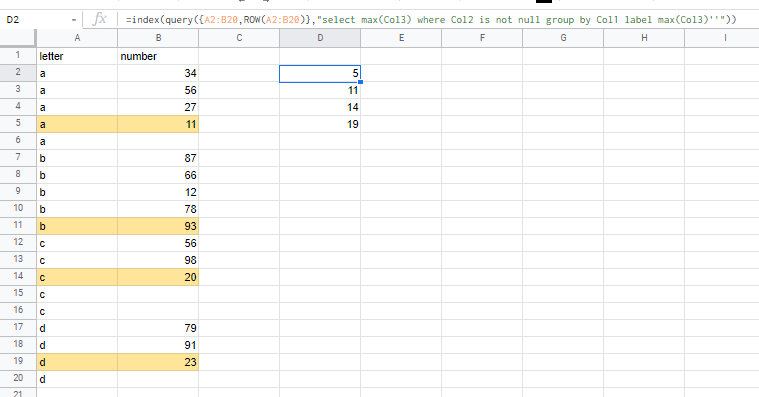Select column H header

[644, 38]
